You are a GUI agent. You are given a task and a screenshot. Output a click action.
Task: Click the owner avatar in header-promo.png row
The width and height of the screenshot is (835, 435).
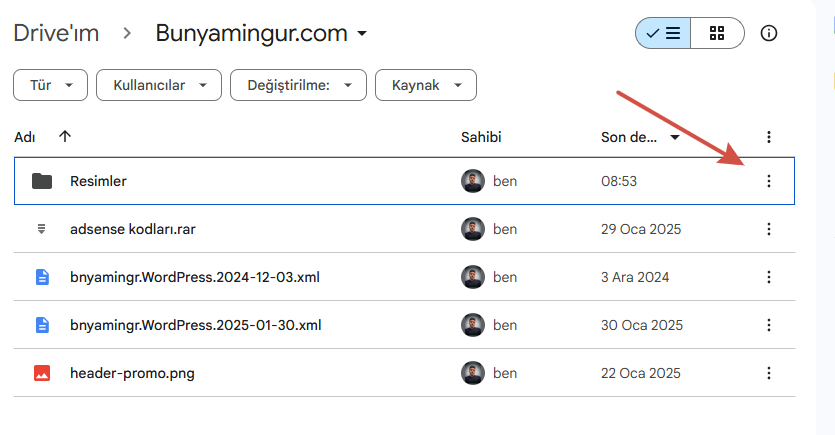(472, 373)
